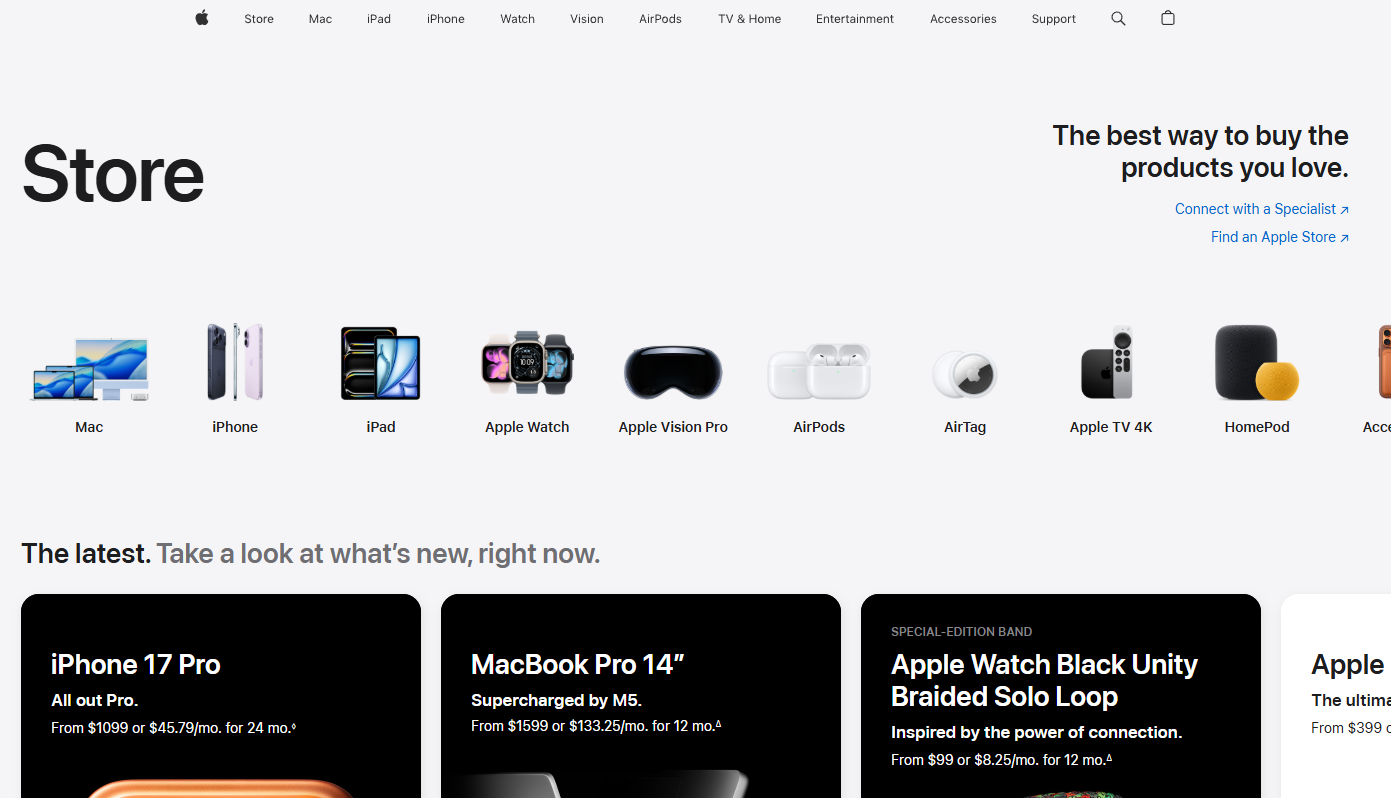The height and width of the screenshot is (798, 1391).
Task: Go to Support in navigation bar
Action: [1054, 19]
